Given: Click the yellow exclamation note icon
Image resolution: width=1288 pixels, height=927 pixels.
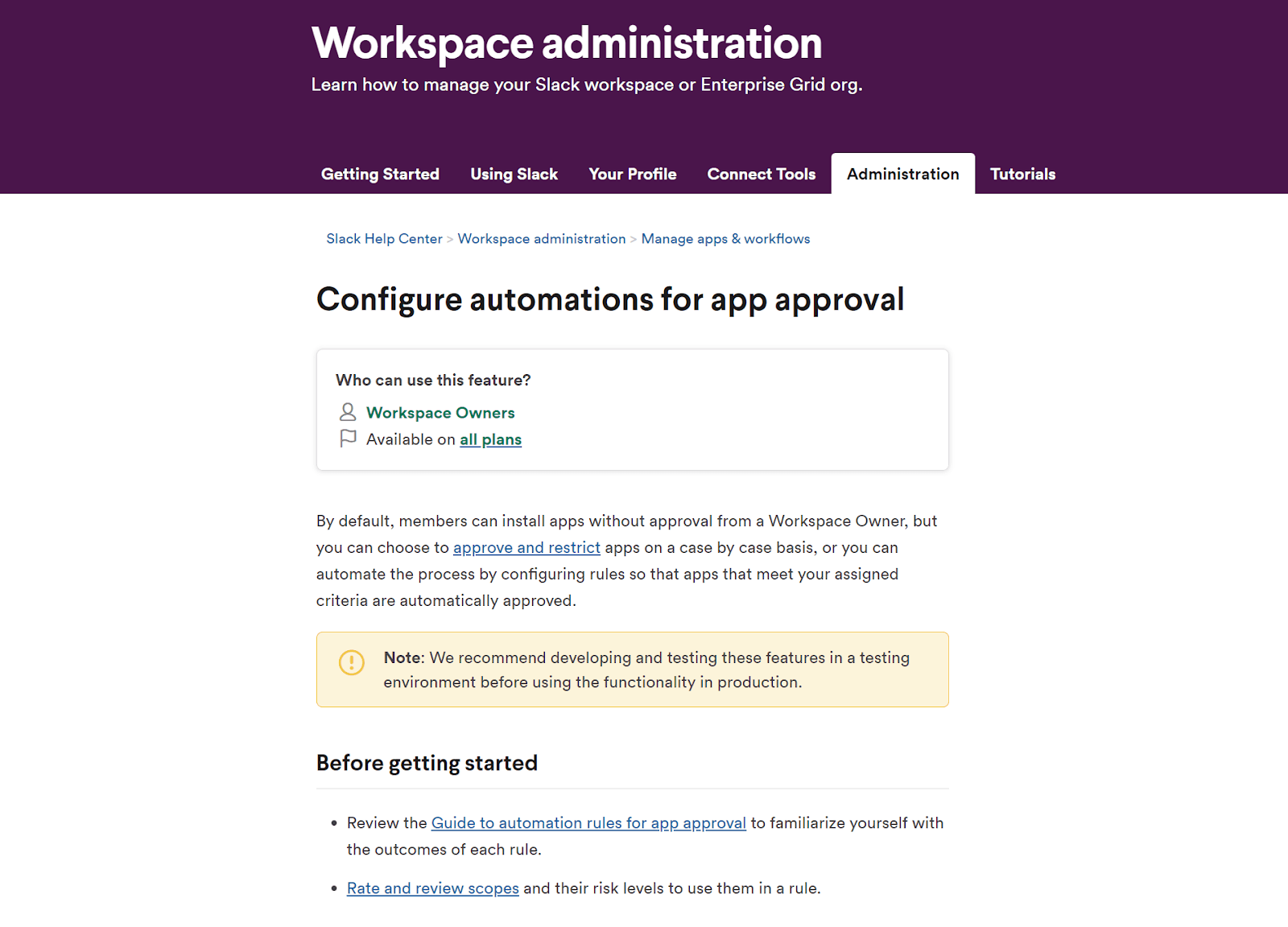Looking at the screenshot, I should tap(352, 662).
